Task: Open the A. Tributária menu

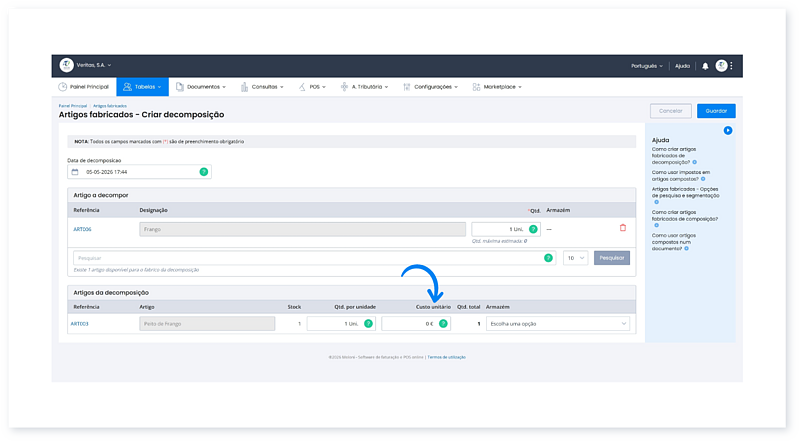Action: [x=364, y=87]
